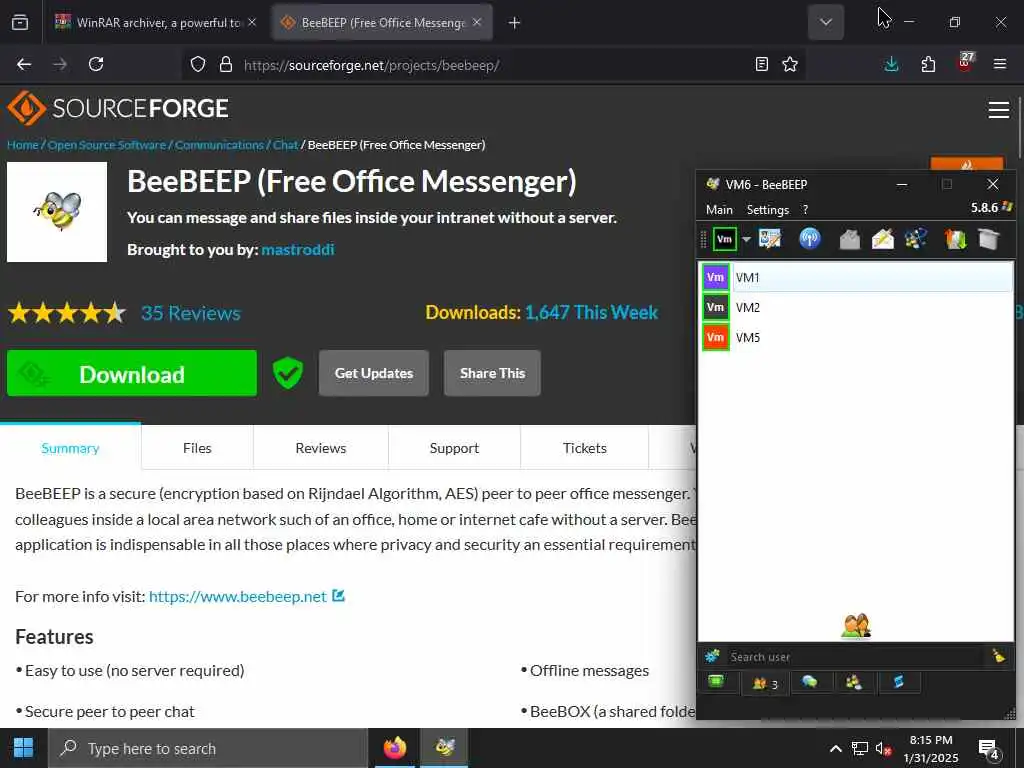
Task: Click the Windows Start button
Action: [24, 747]
